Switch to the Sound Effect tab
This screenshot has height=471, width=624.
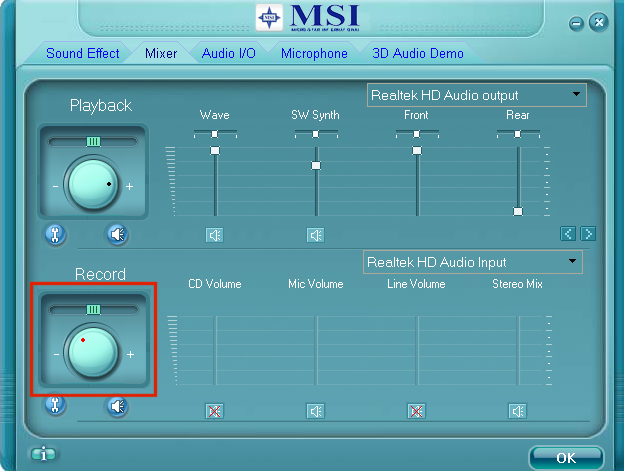[82, 53]
